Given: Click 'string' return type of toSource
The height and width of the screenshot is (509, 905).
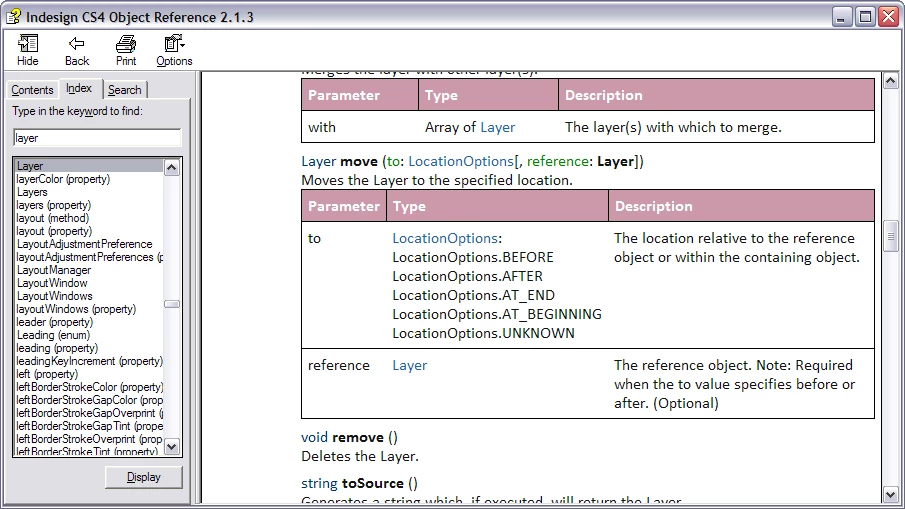Looking at the screenshot, I should coord(319,483).
